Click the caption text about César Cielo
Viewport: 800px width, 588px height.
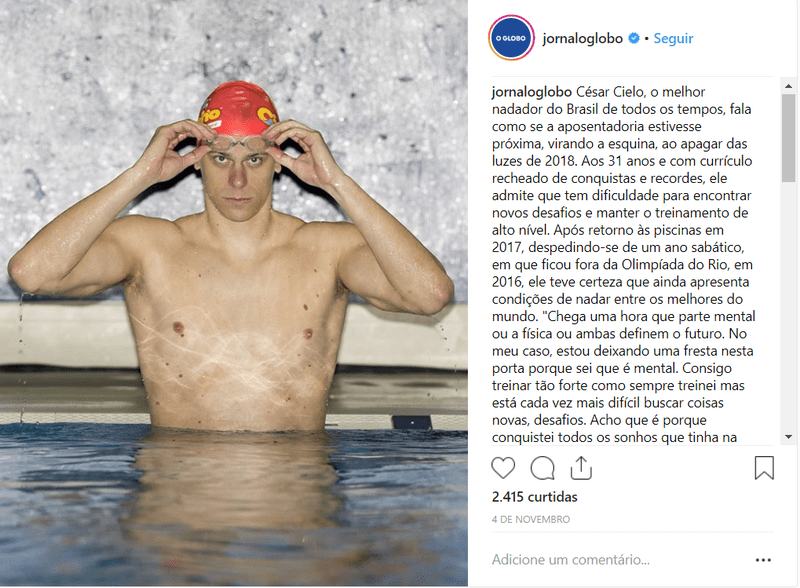(623, 264)
